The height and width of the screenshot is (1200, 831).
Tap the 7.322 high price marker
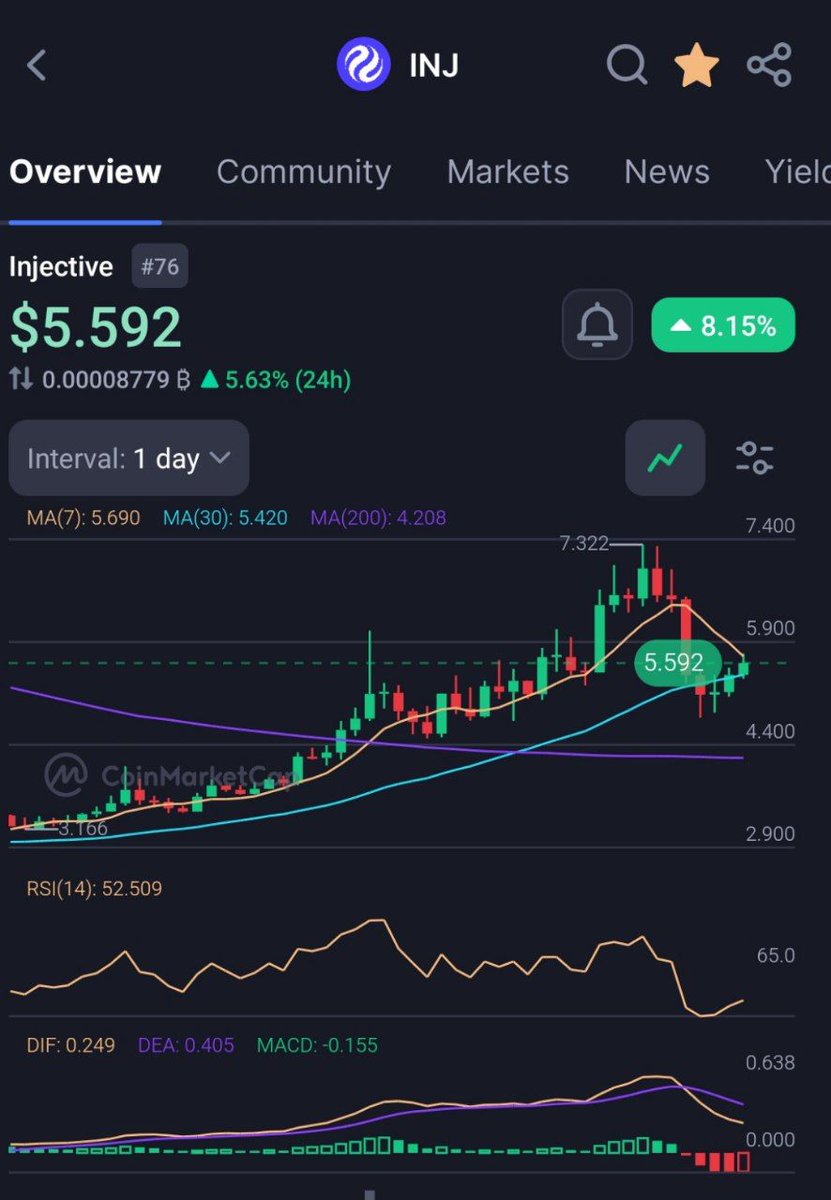pyautogui.click(x=585, y=544)
